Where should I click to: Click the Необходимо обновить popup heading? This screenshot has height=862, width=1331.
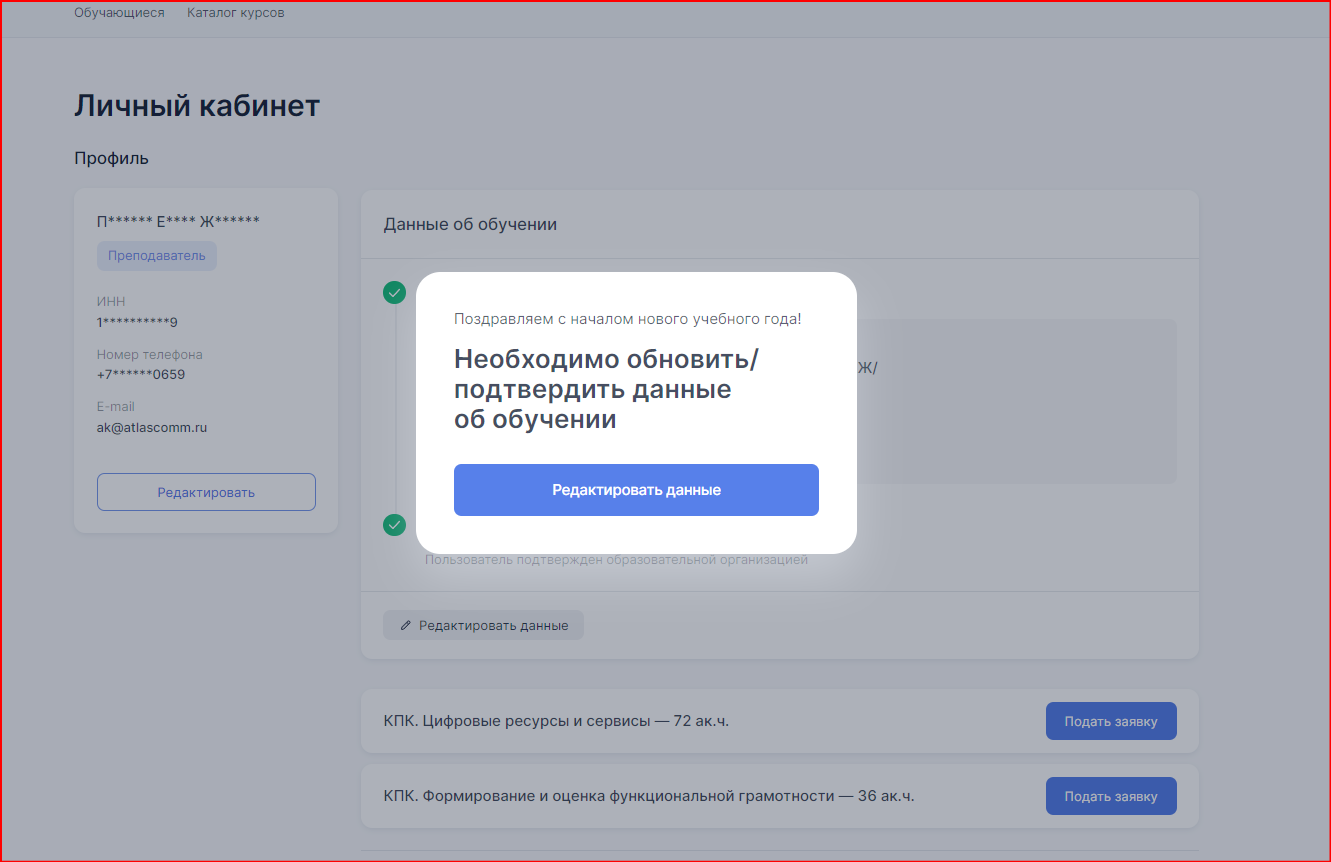click(x=604, y=389)
